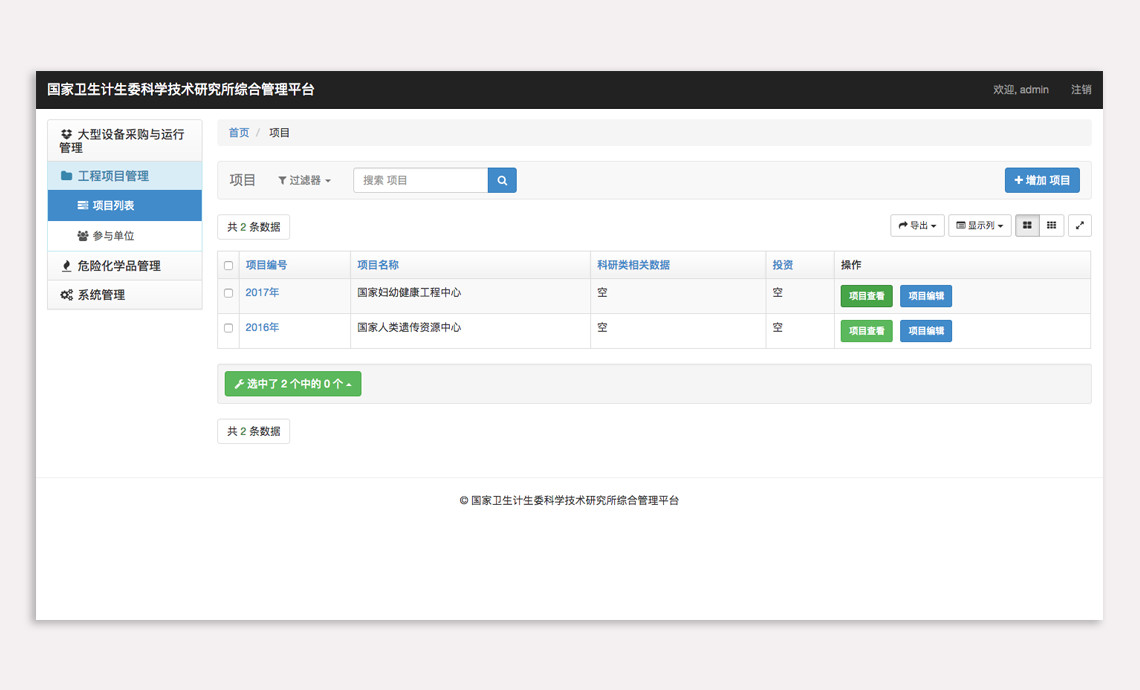Open the 显示列 columns dropdown
The image size is (1140, 690).
click(x=979, y=226)
